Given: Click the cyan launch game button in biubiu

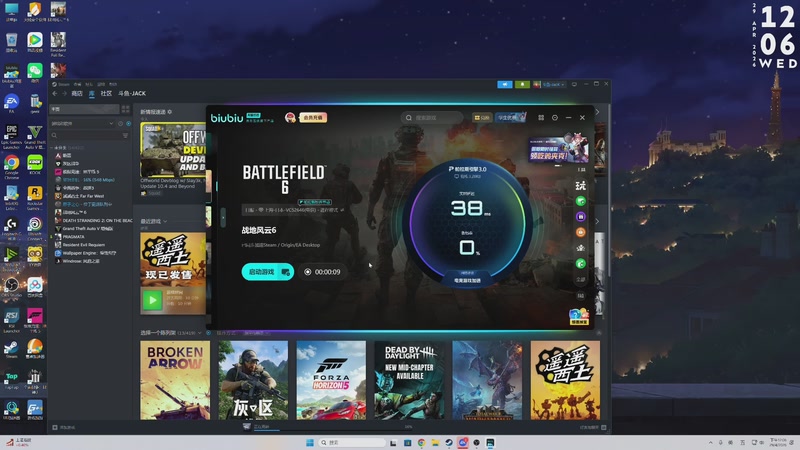Looking at the screenshot, I should click(267, 272).
